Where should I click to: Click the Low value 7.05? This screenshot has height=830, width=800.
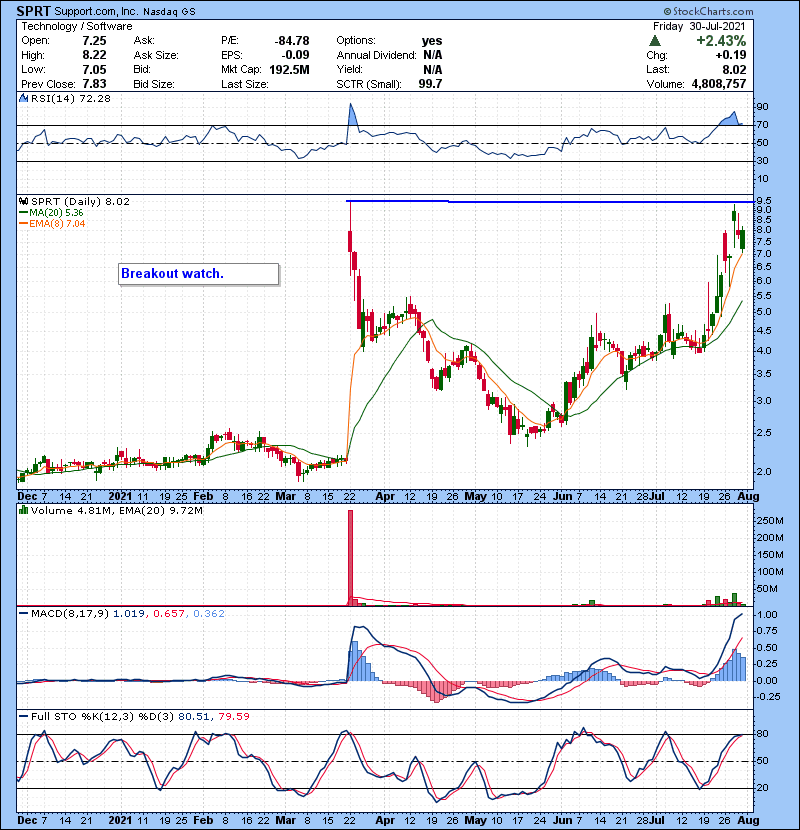94,69
